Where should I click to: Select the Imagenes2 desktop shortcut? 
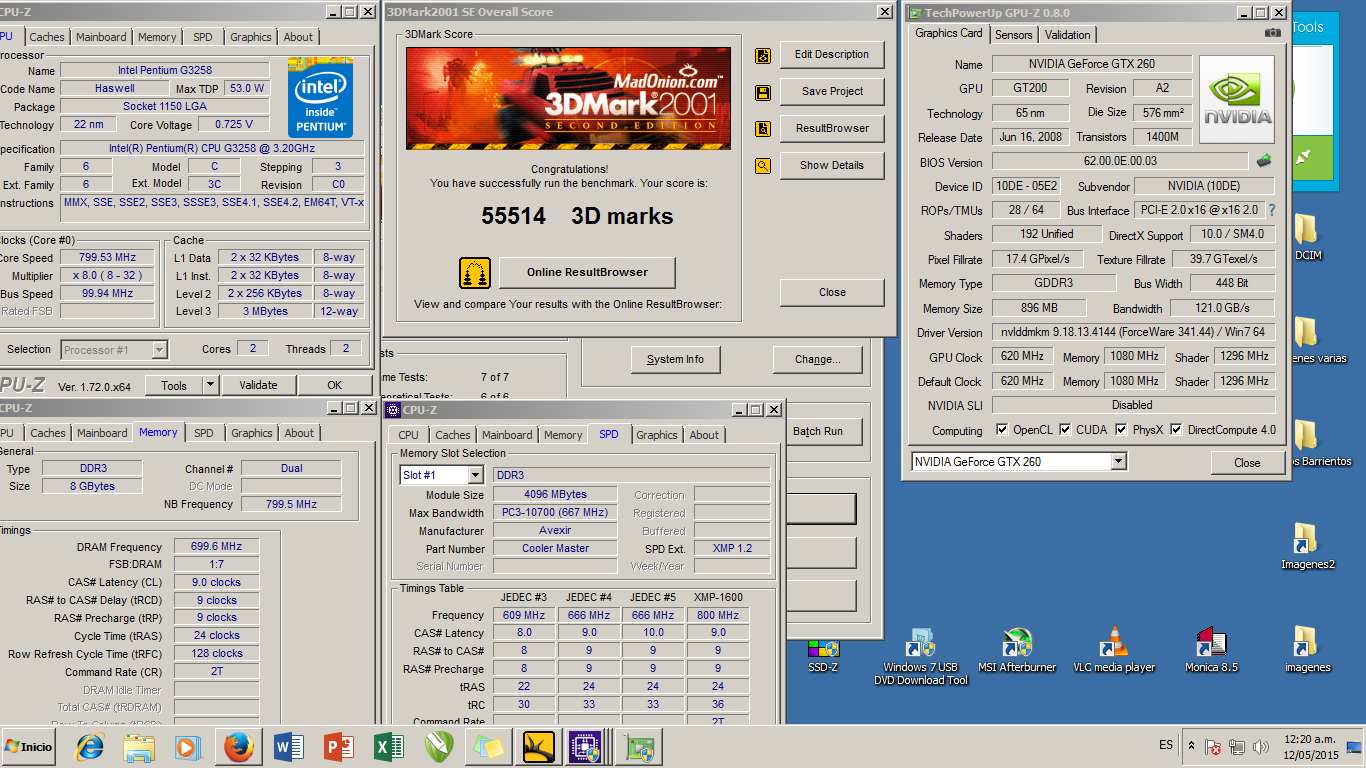pos(1307,546)
